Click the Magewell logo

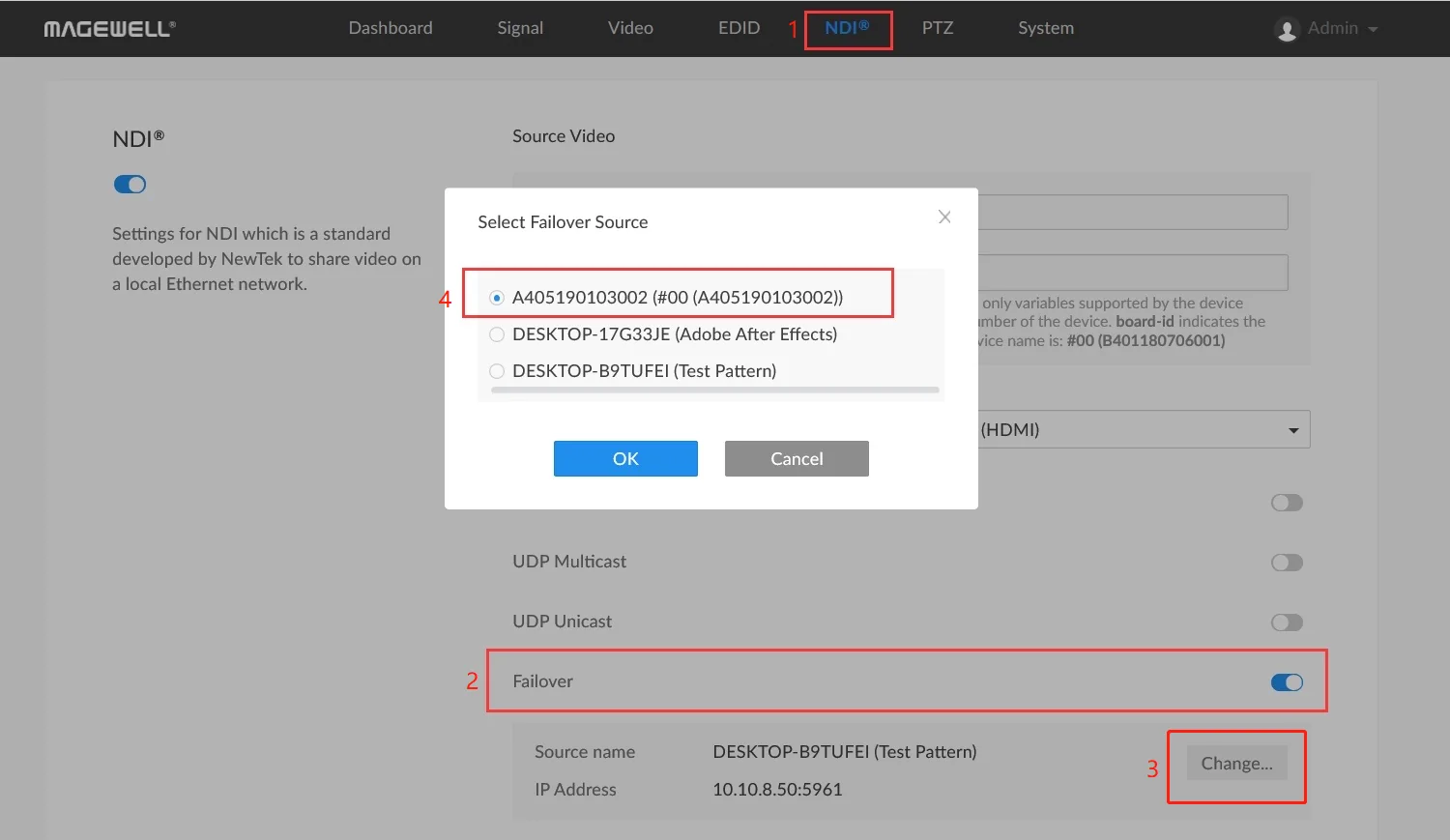(109, 29)
